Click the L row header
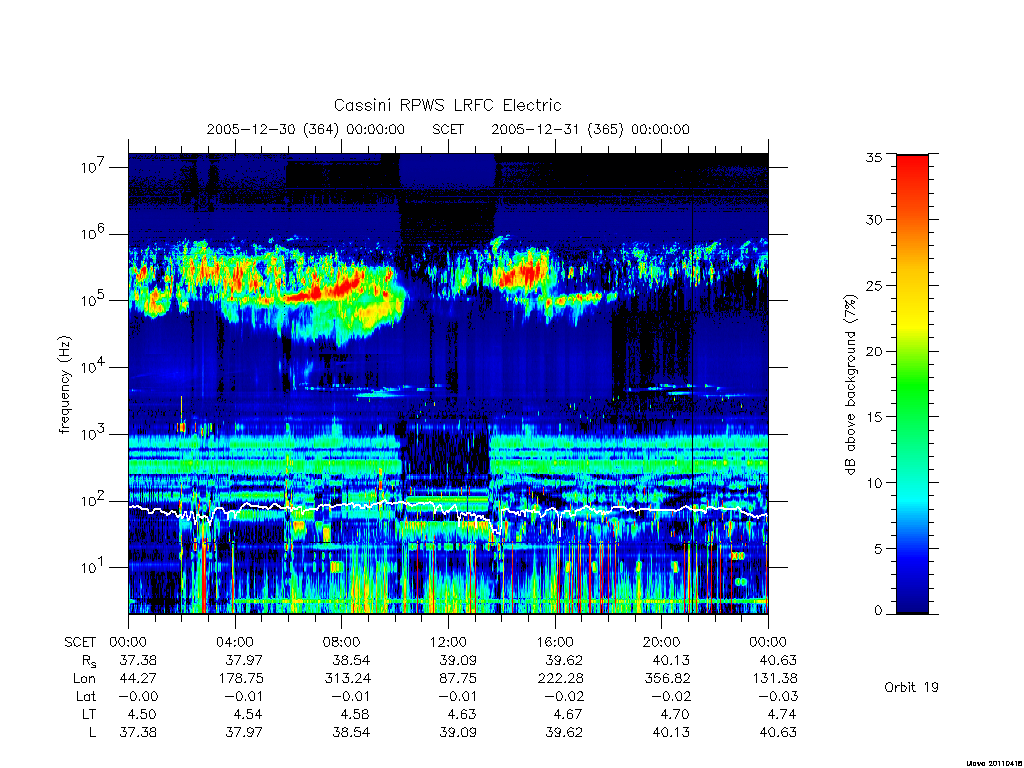This screenshot has width=1024, height=768. (x=92, y=733)
